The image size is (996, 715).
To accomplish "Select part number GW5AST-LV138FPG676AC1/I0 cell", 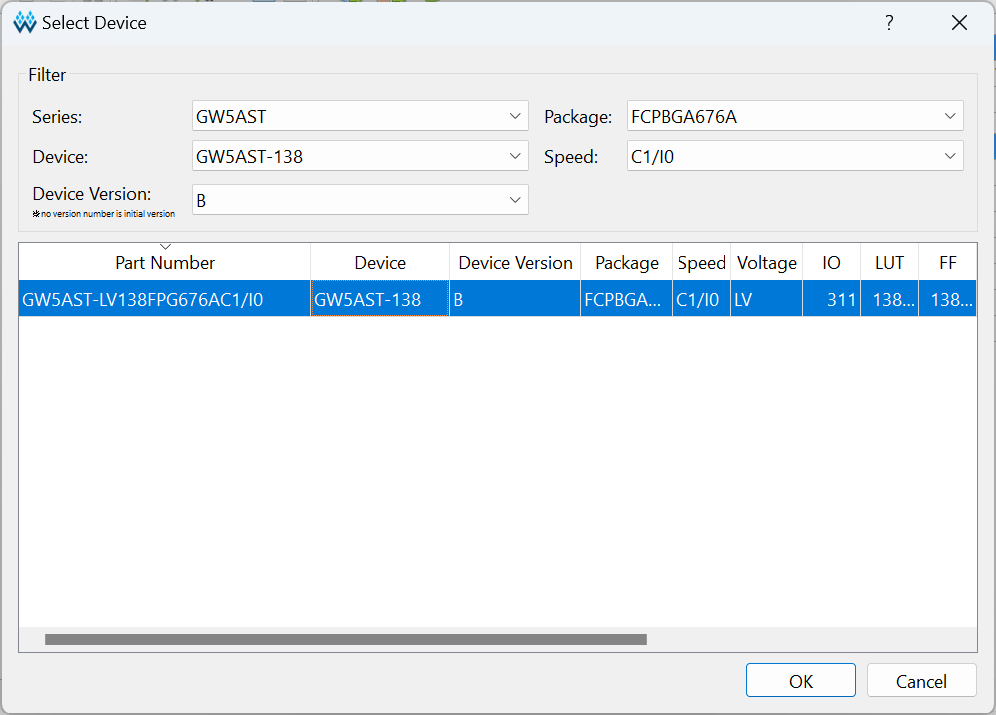I will pos(165,299).
